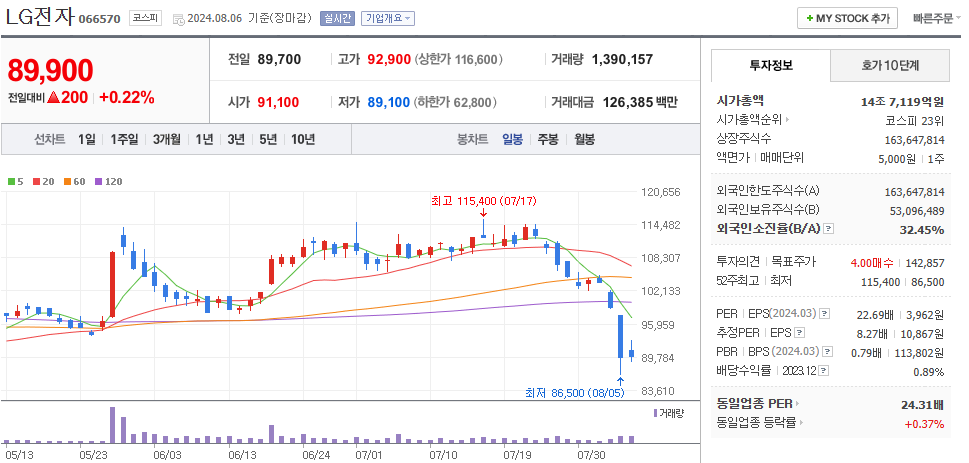This screenshot has height=463, width=969.
Task: Select the 주봉 candle chart
Action: coord(548,140)
